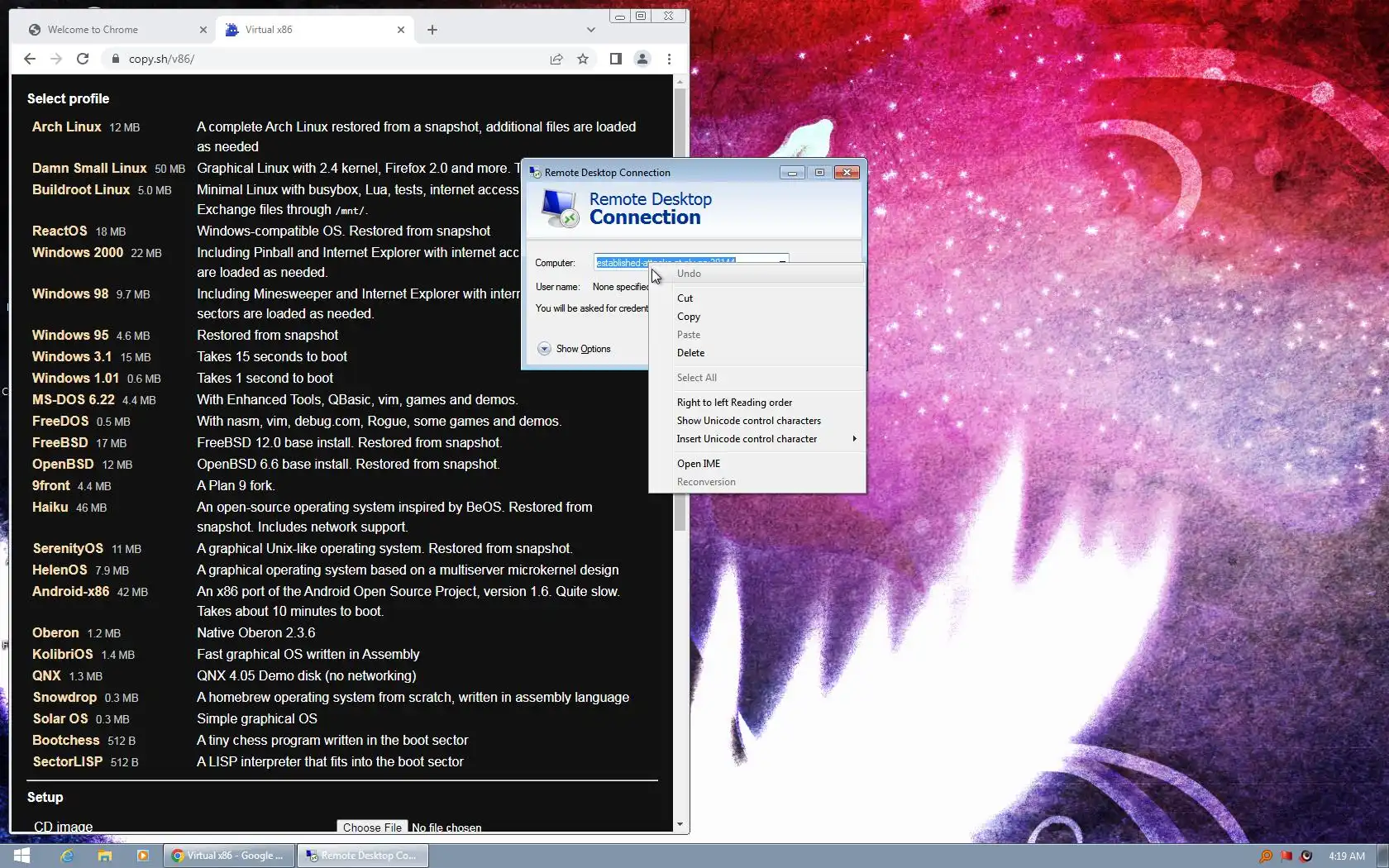
Task: Open Windows Start menu
Action: (22, 856)
